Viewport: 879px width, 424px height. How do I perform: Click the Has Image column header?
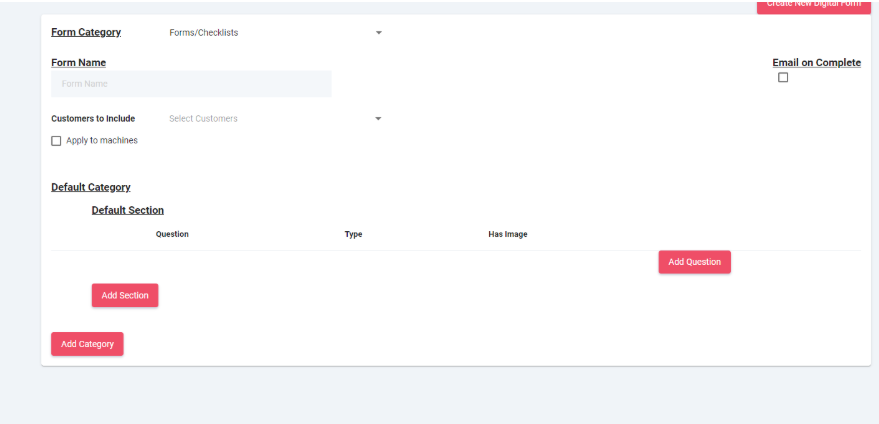[x=507, y=235]
